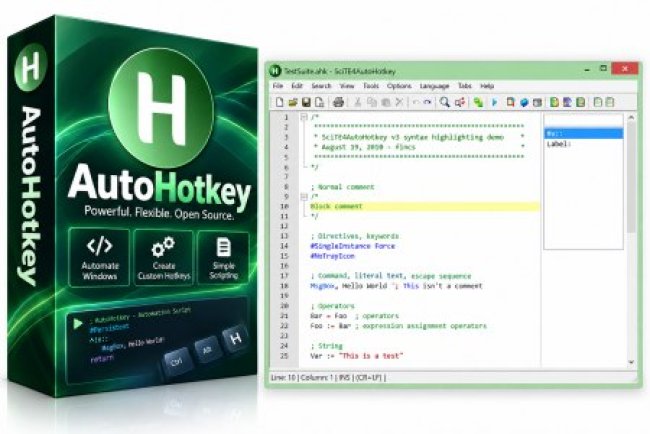Click the Print toolbar icon
This screenshot has height=434, width=650.
click(338, 102)
